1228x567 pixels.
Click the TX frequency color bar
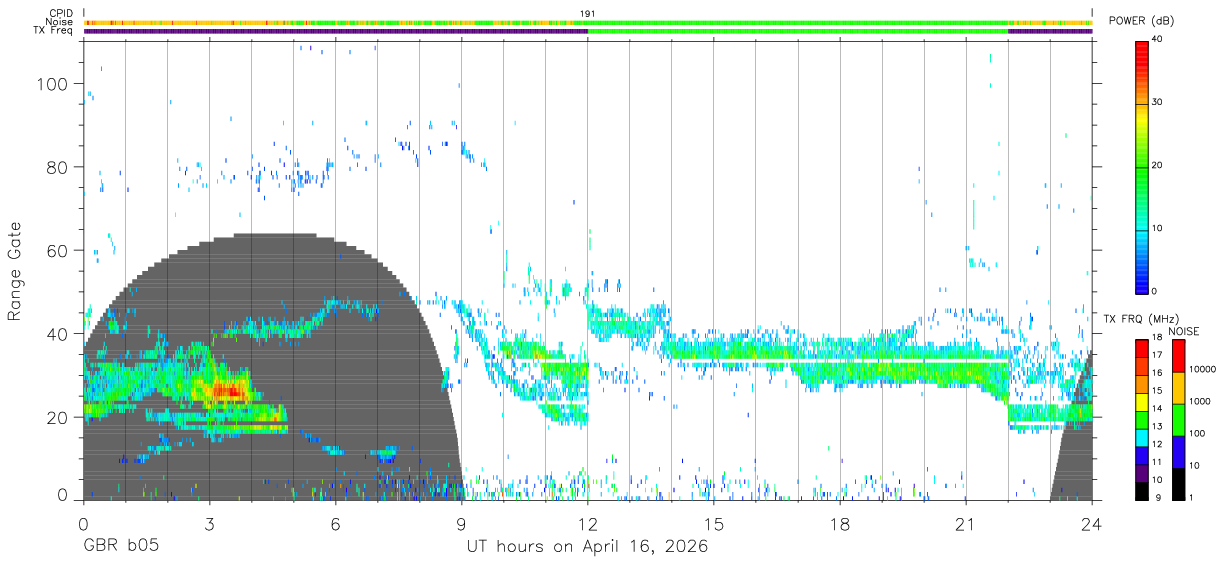point(1142,420)
